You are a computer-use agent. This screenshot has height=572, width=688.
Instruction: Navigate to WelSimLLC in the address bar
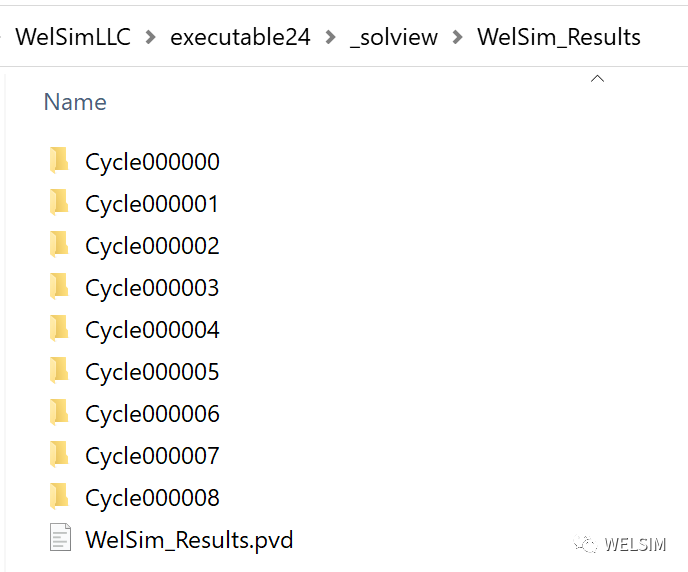tap(73, 37)
